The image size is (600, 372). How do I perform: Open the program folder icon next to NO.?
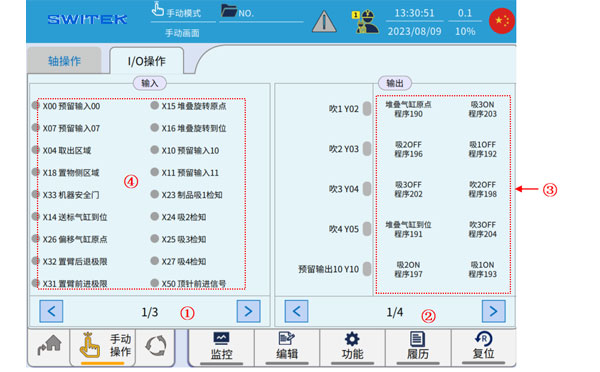(x=229, y=10)
